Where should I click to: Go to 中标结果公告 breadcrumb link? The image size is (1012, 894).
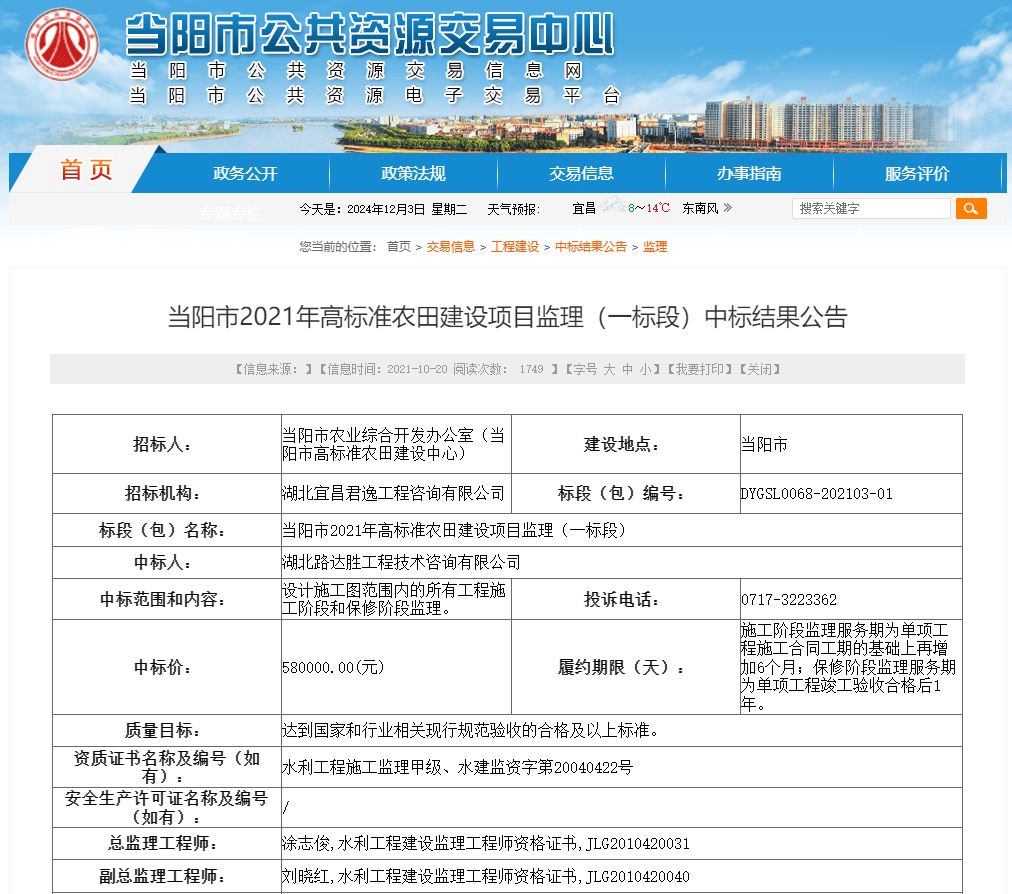pos(591,247)
